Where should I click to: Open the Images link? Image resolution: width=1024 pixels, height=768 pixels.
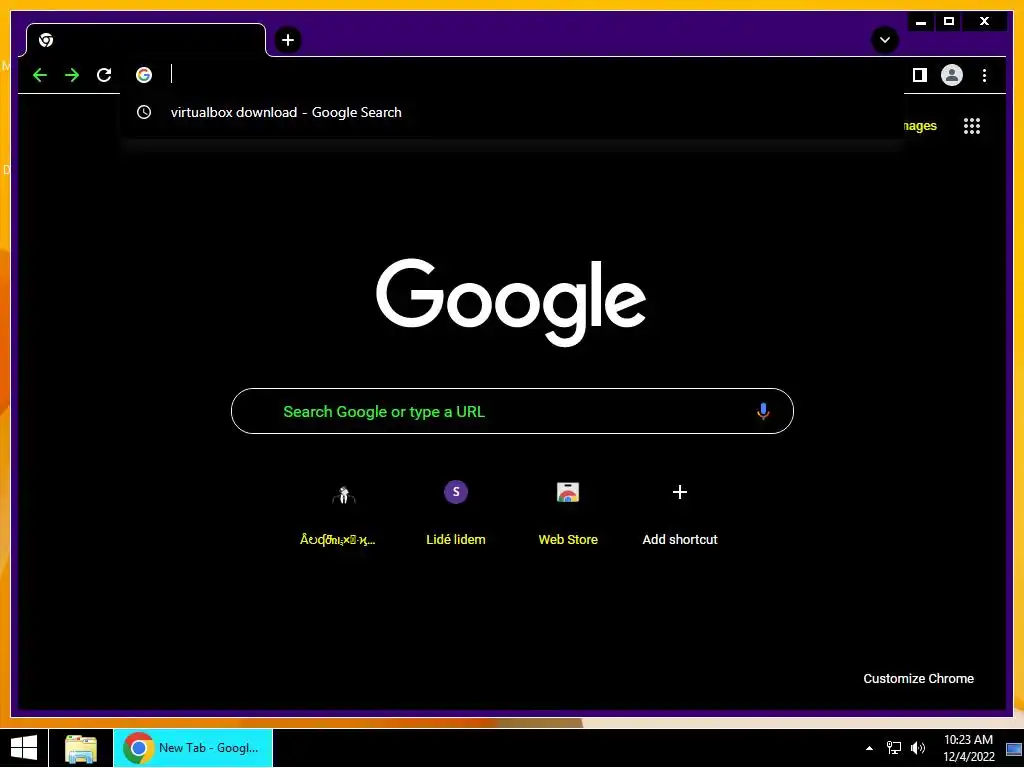pyautogui.click(x=920, y=126)
